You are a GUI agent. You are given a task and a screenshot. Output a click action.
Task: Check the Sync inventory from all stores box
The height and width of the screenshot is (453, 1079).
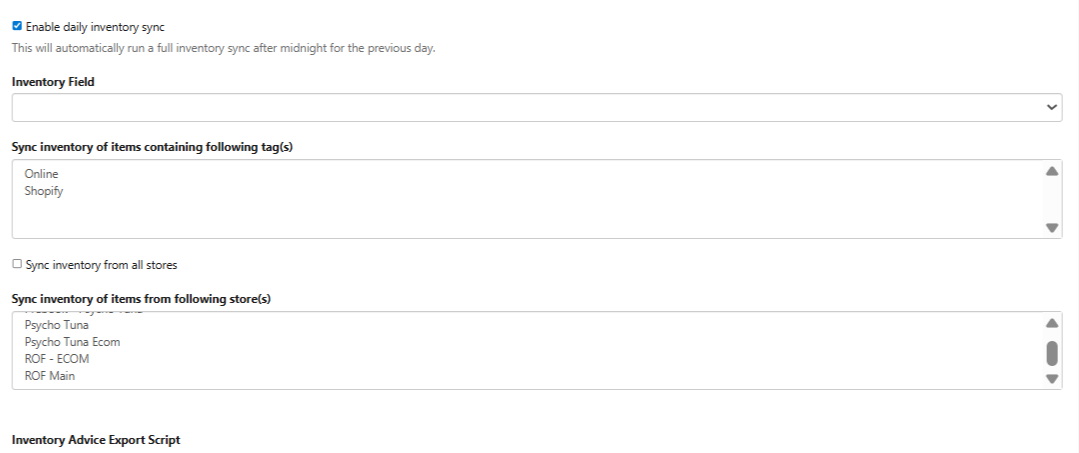click(17, 264)
